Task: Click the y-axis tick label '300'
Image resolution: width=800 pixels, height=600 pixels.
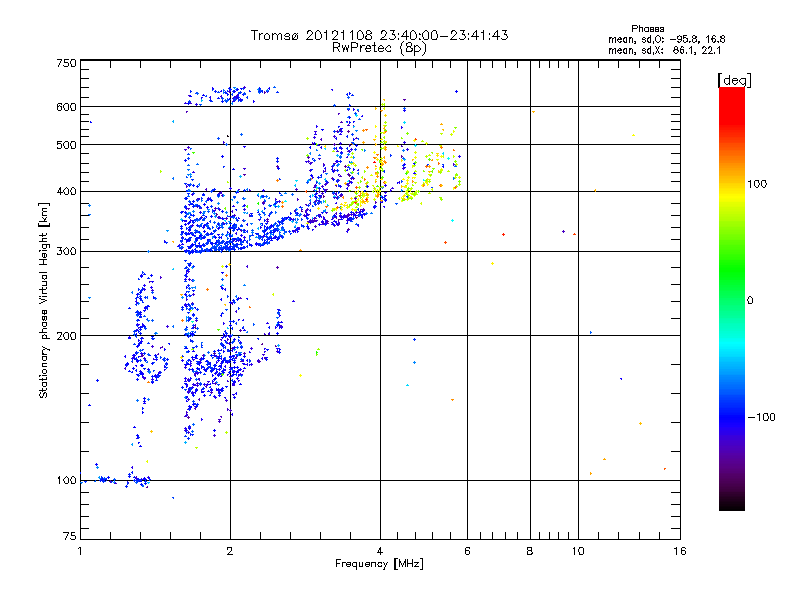Action: [66, 252]
